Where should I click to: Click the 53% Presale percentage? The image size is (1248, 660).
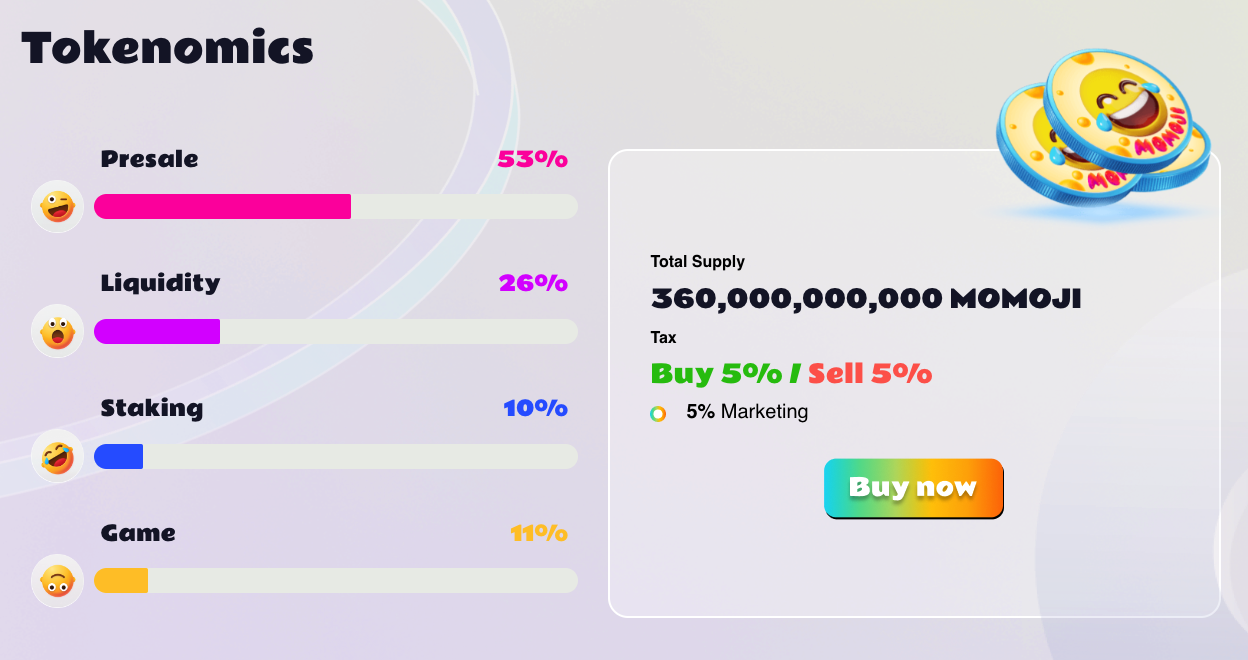click(x=532, y=159)
